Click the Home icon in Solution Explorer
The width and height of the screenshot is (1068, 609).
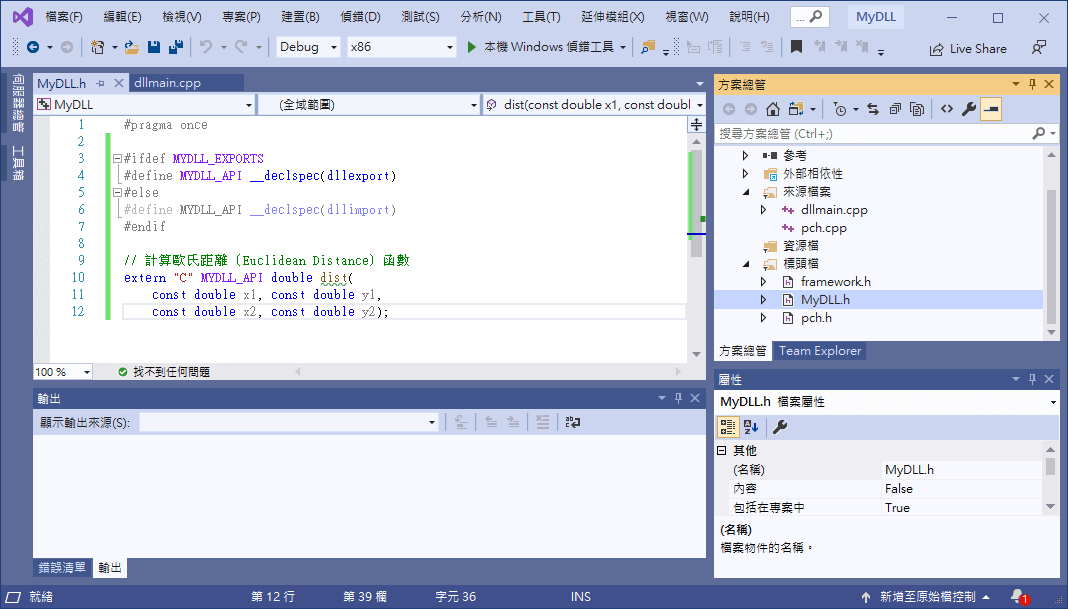[x=772, y=109]
